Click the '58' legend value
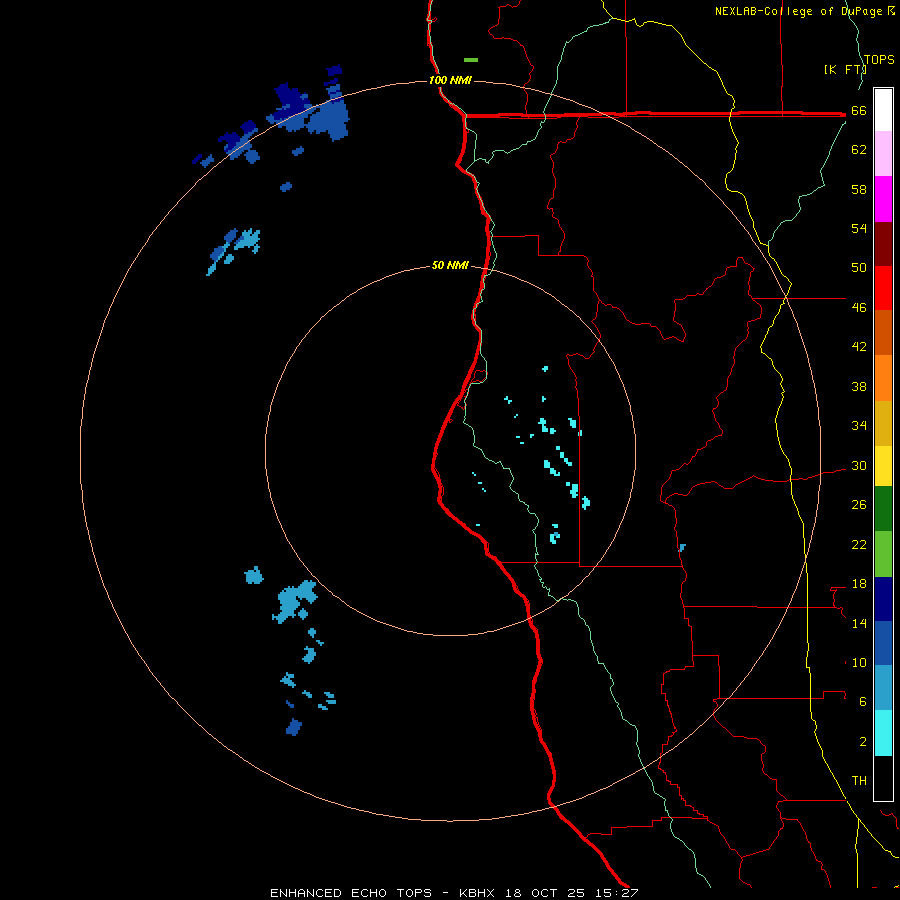900x900 pixels. tap(859, 189)
